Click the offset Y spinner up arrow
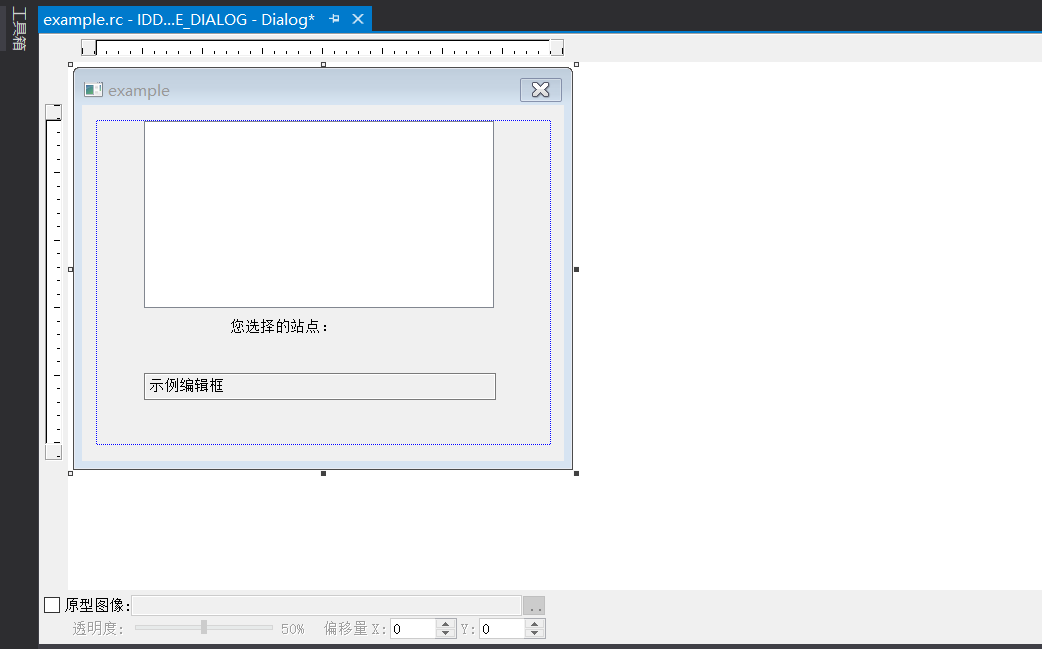The width and height of the screenshot is (1042, 649). [536, 623]
